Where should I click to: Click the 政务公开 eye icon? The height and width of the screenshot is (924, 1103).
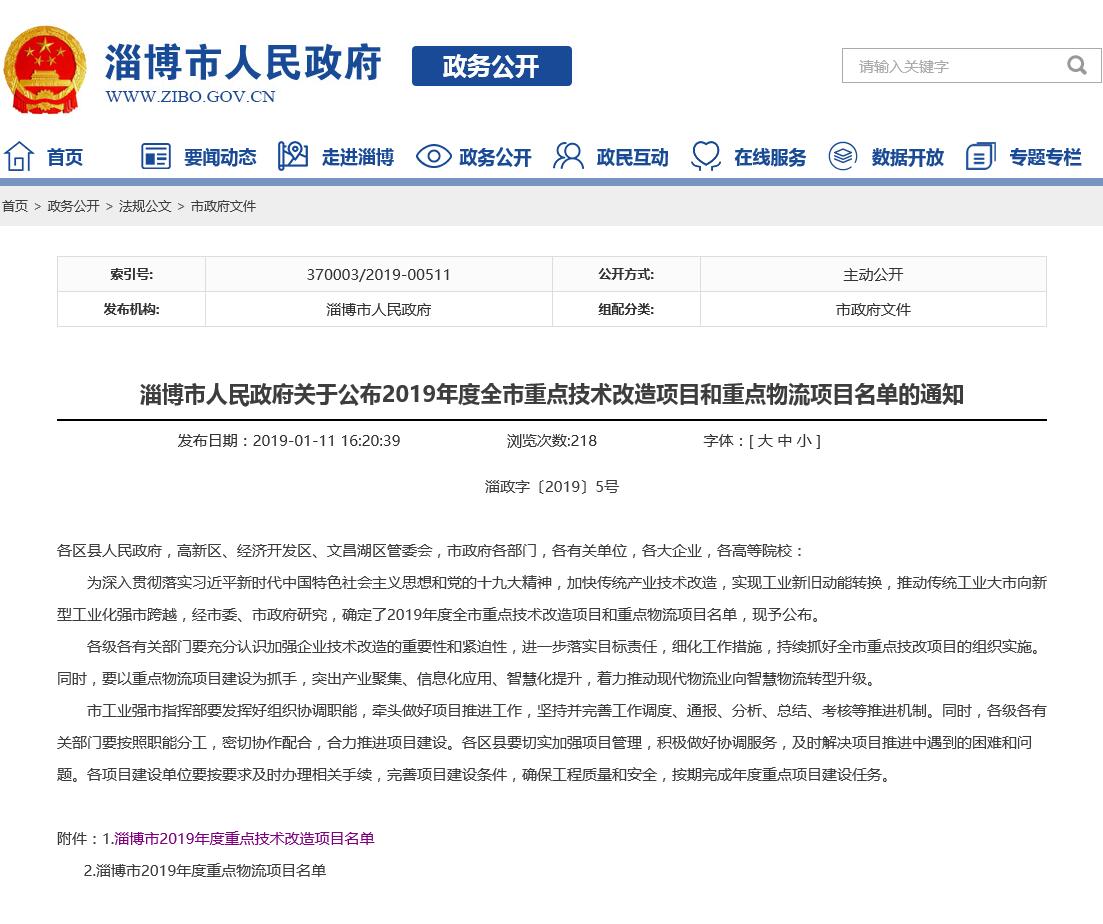pos(433,156)
